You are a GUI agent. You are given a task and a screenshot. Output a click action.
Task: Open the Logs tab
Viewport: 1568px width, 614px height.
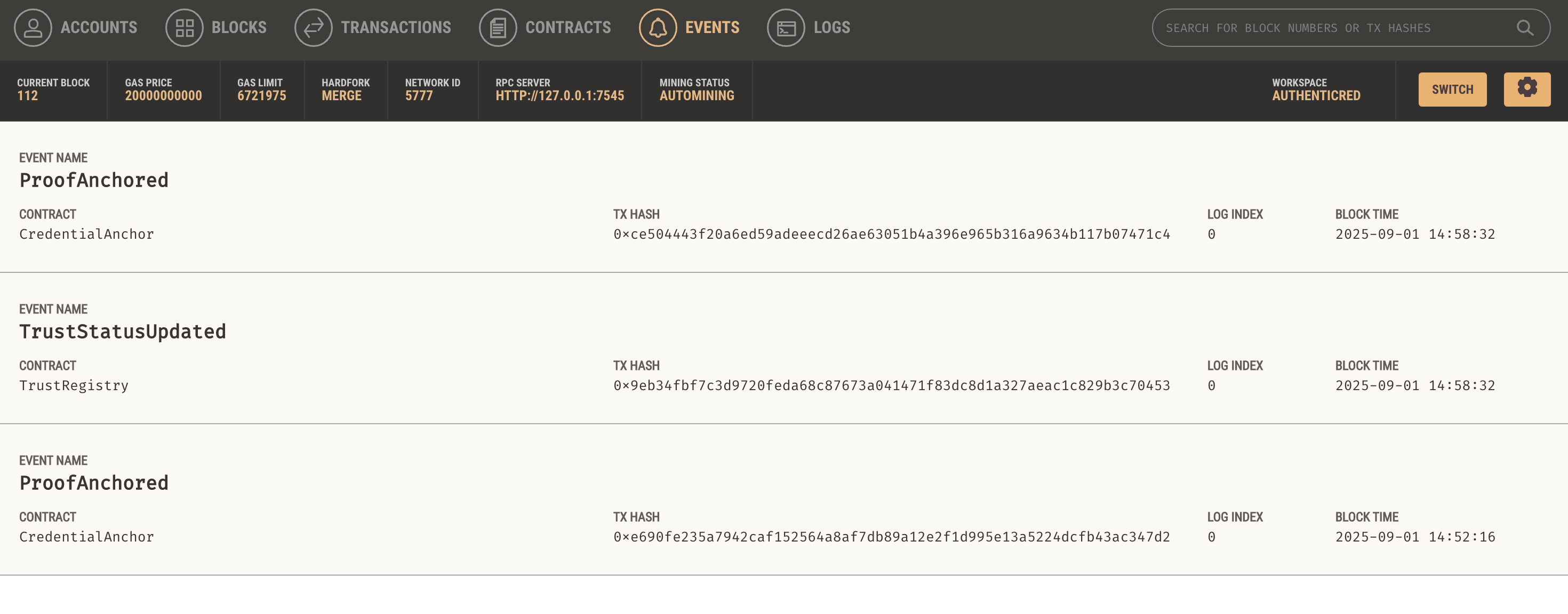click(831, 28)
